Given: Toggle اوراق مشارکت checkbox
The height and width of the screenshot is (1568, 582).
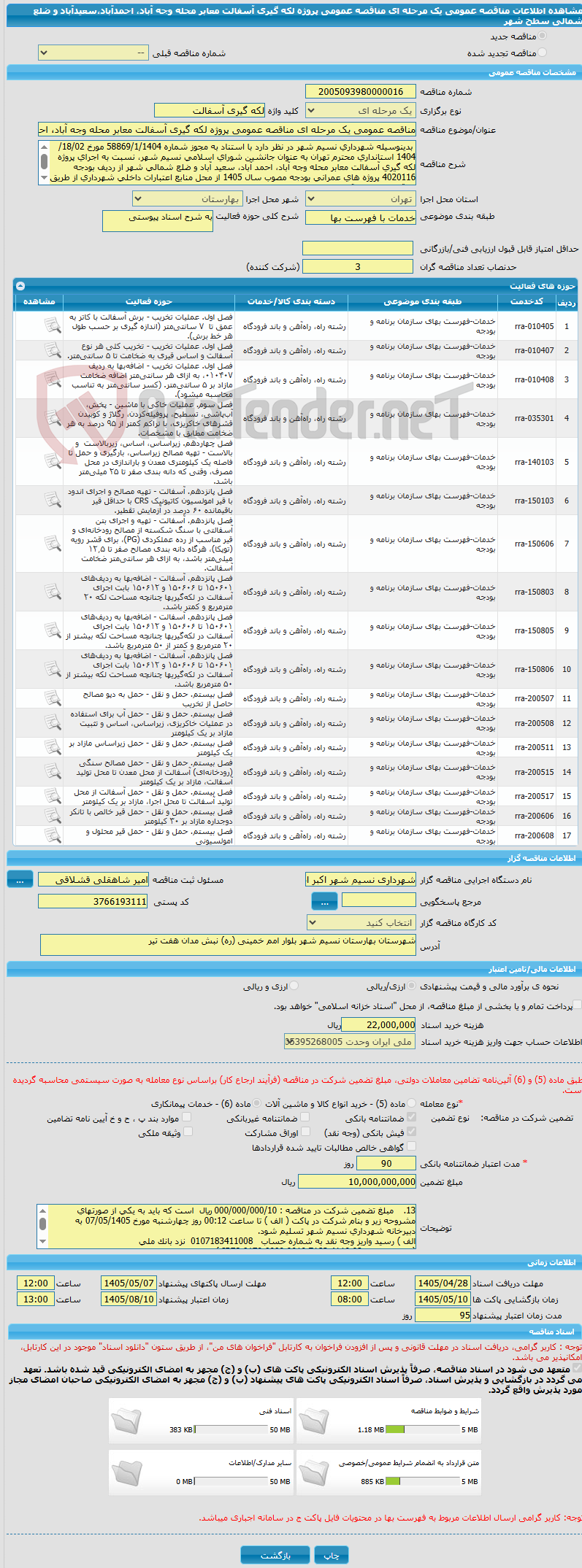Looking at the screenshot, I should pyautogui.click(x=305, y=1132).
